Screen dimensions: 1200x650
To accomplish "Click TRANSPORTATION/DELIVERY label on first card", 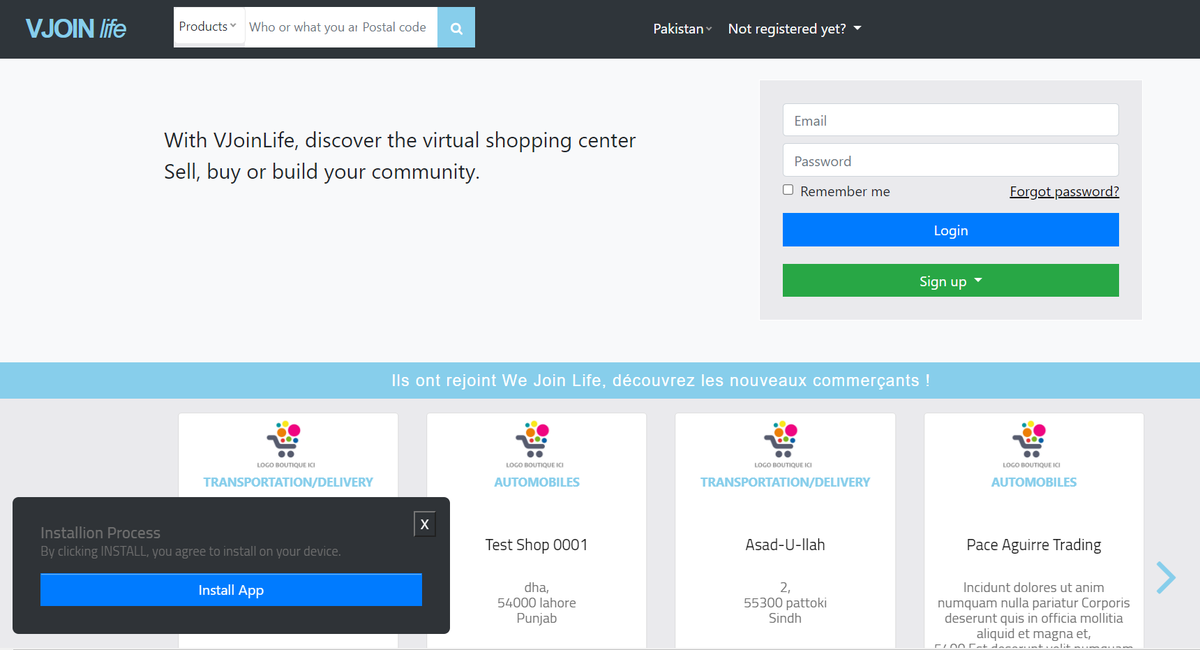I will click(x=288, y=482).
